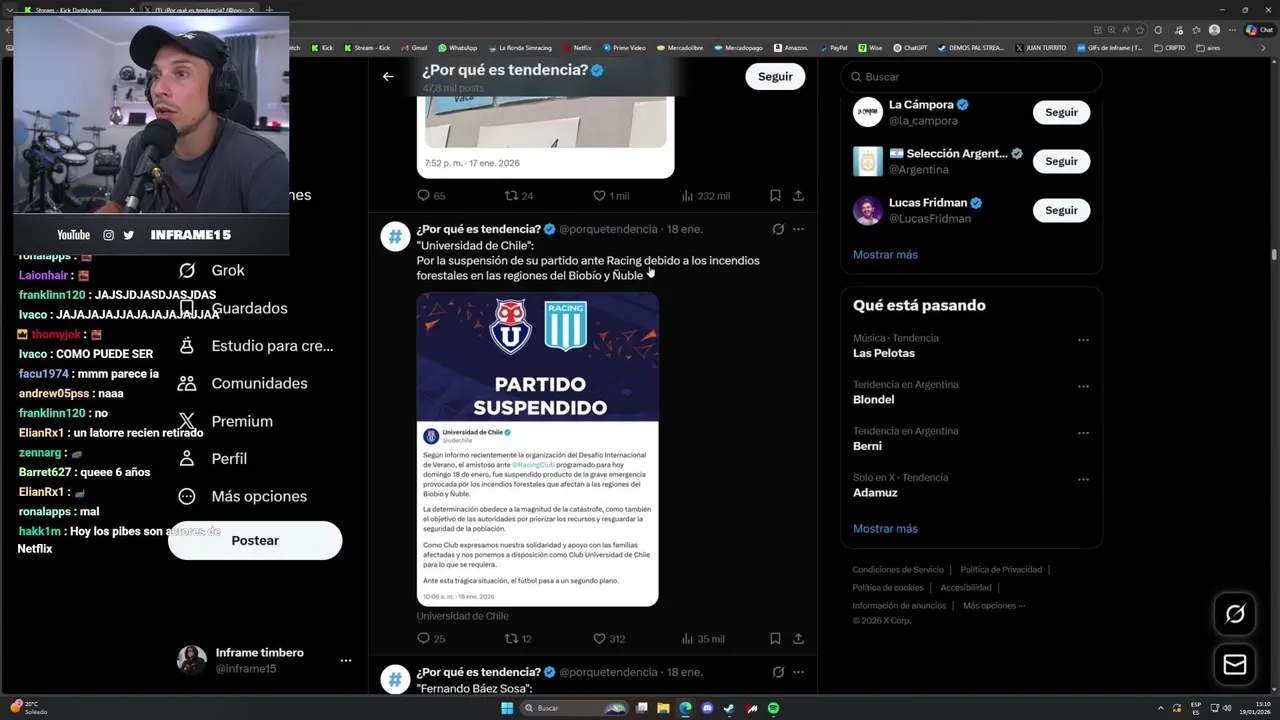This screenshot has height=720, width=1280.
Task: Open the aires bookmarks folder
Action: (1208, 47)
